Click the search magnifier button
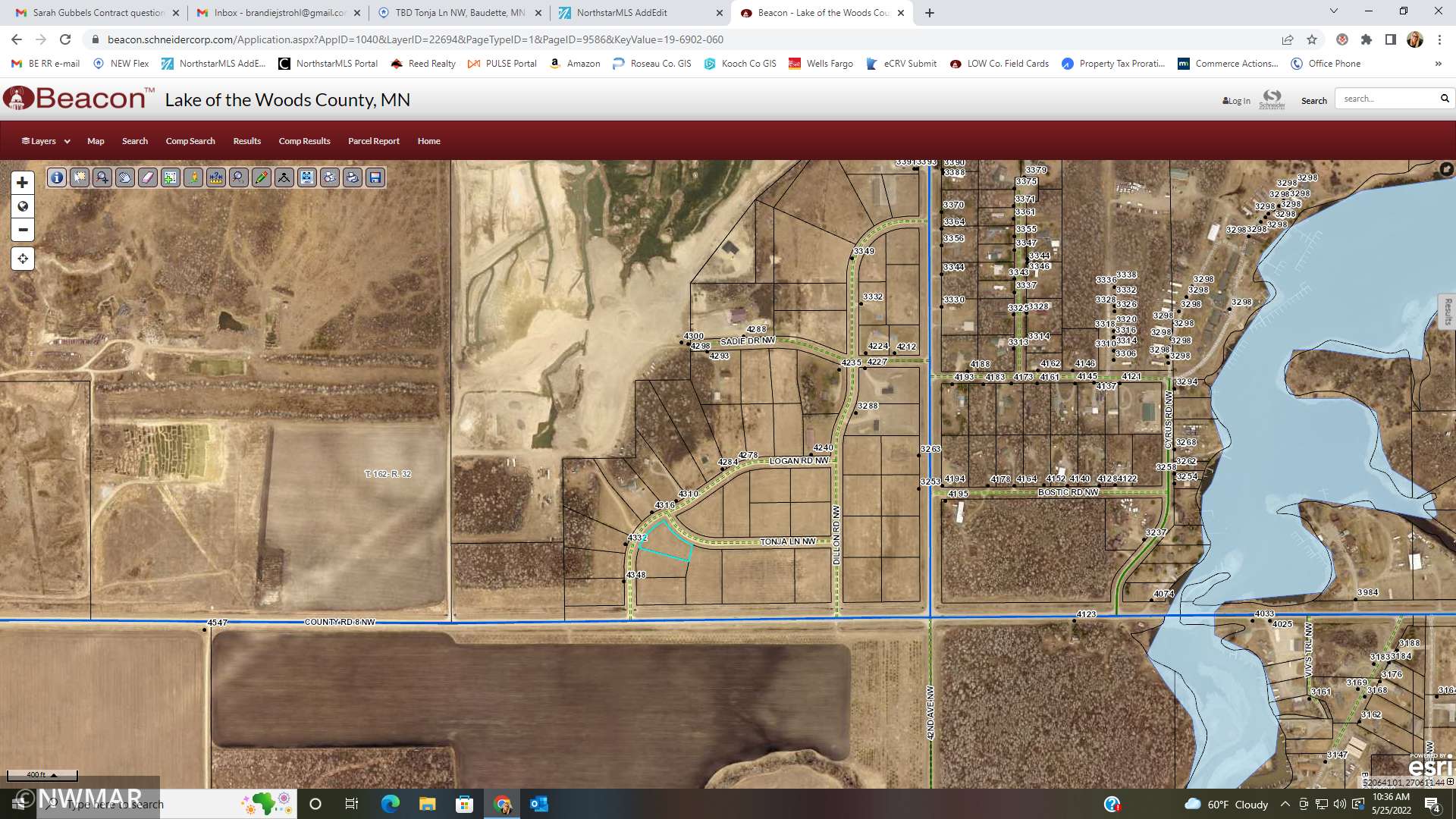Image resolution: width=1456 pixels, height=819 pixels. 1445,99
